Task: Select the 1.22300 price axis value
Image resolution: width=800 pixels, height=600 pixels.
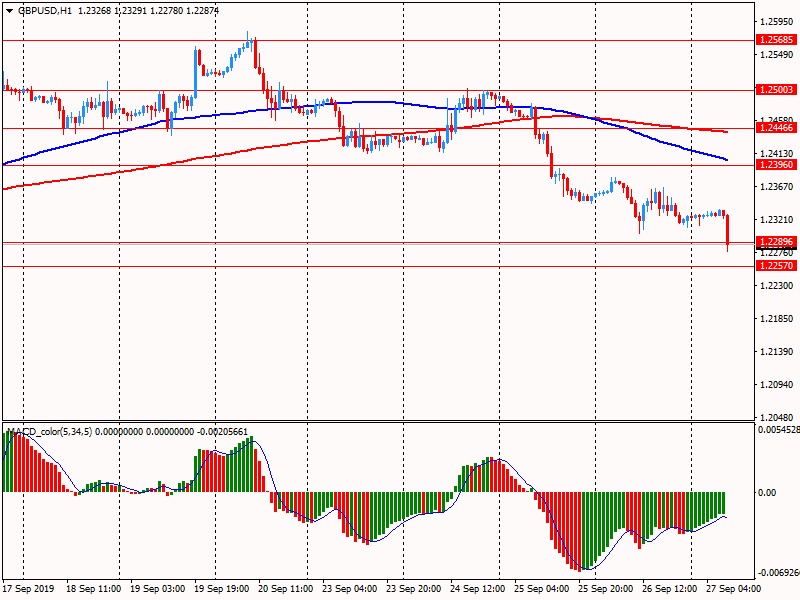Action: coord(777,286)
